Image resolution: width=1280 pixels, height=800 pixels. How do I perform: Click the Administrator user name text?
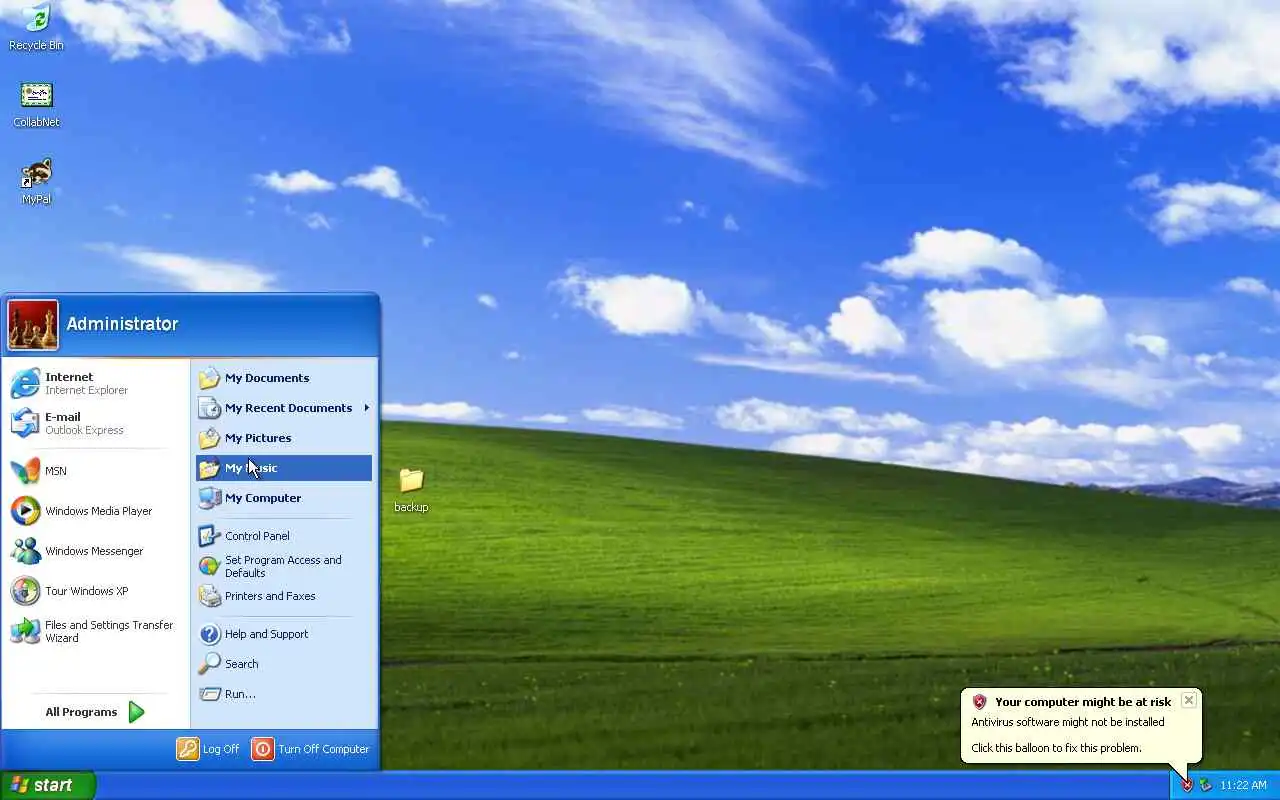pos(122,324)
